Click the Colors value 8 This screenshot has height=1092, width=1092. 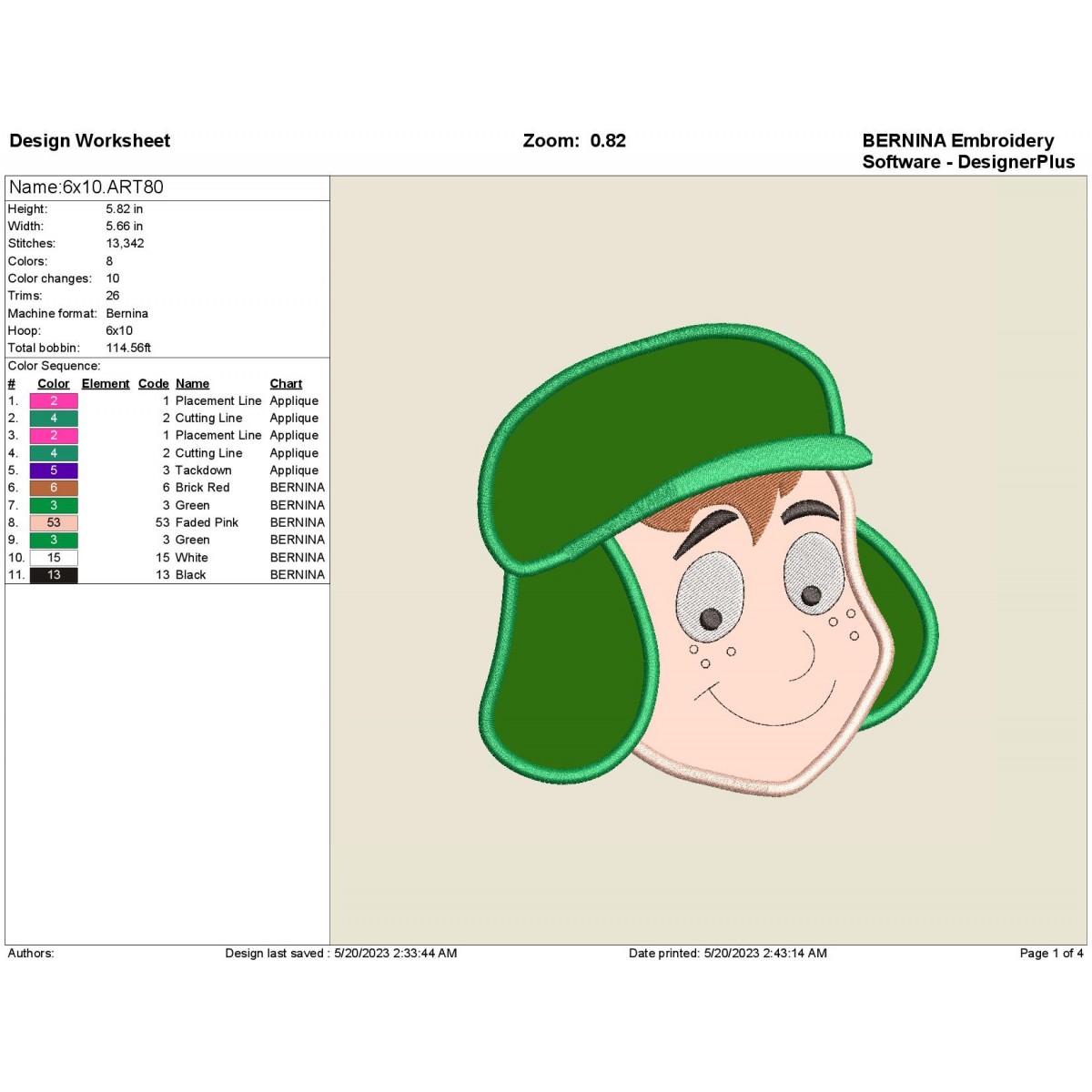tap(109, 261)
